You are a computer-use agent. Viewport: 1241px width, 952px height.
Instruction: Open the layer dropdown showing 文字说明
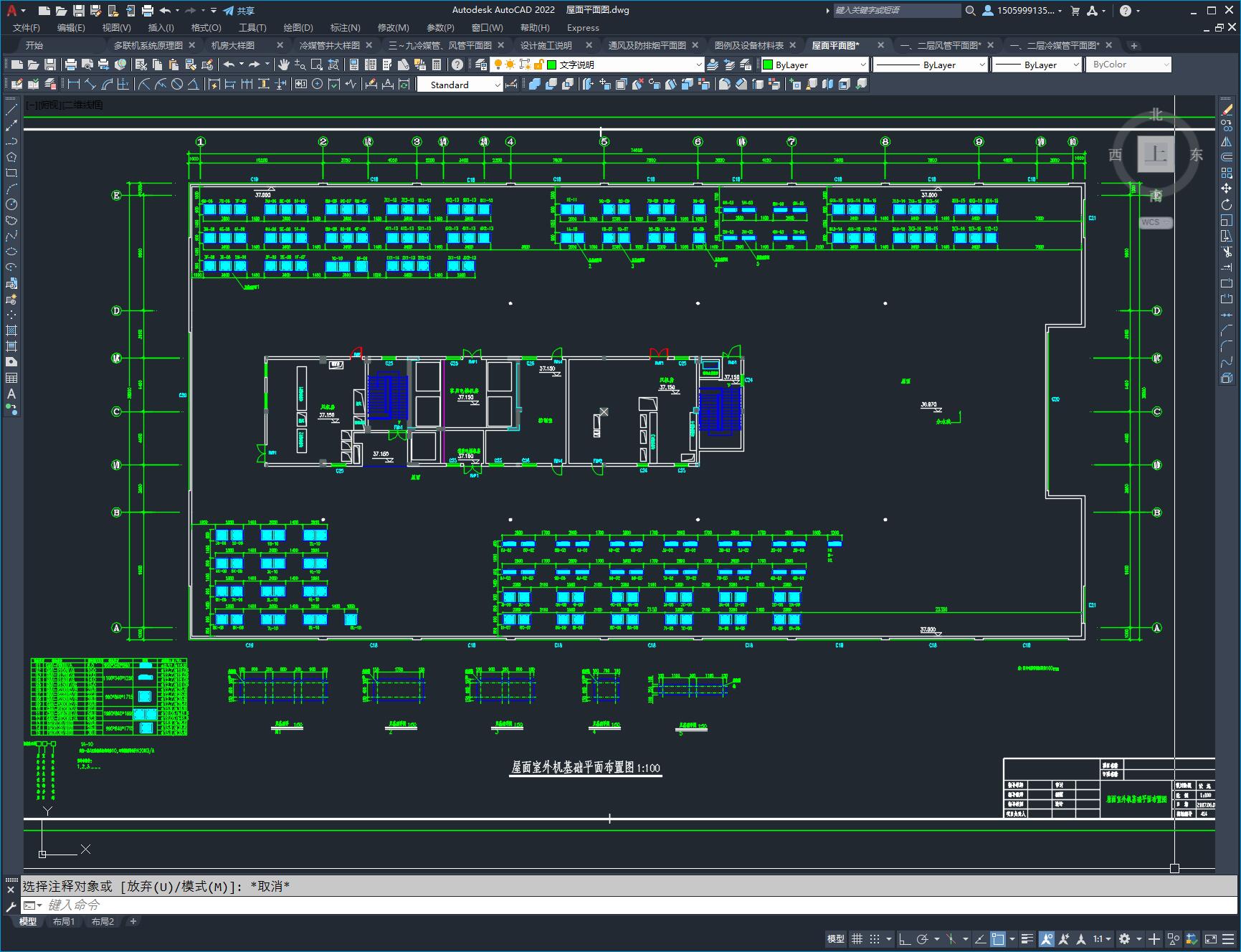pos(597,65)
